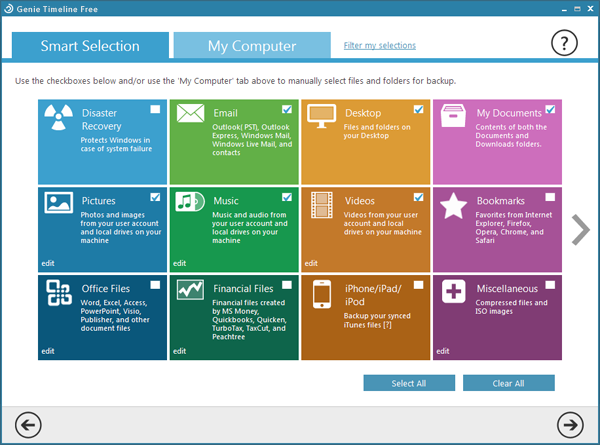Click the Disaster Recovery tile title

tap(101, 119)
